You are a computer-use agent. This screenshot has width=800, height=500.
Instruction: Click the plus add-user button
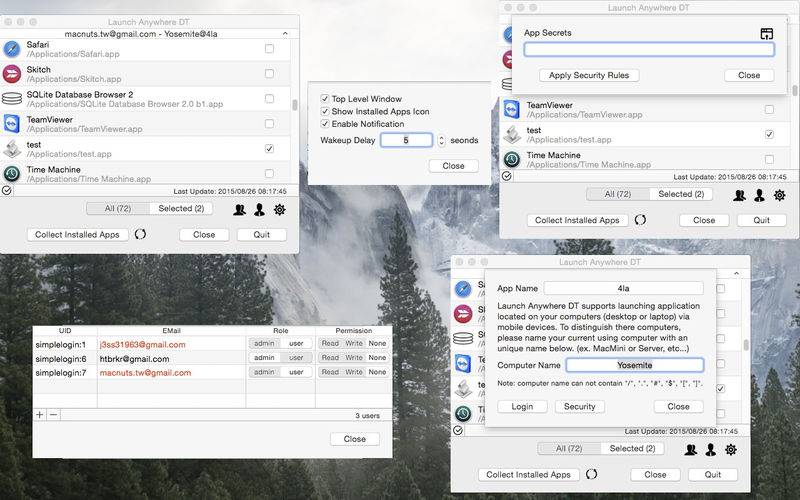[x=40, y=415]
